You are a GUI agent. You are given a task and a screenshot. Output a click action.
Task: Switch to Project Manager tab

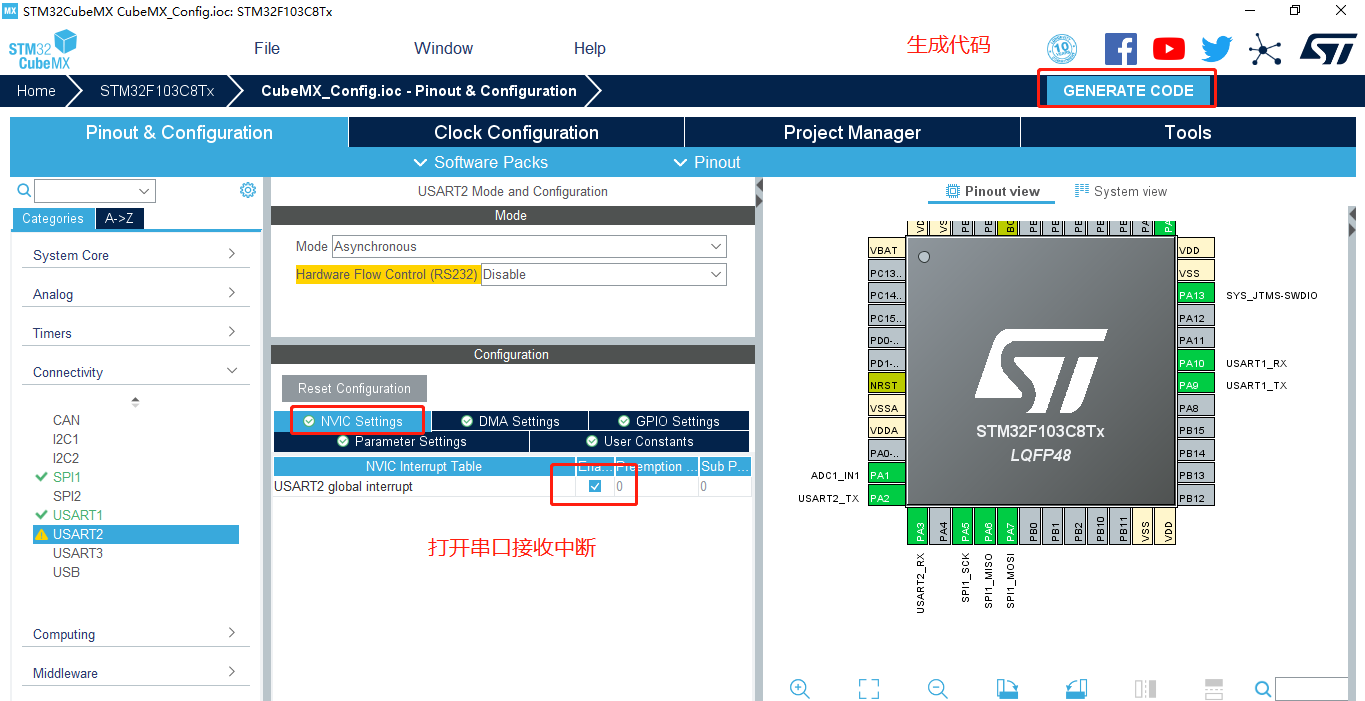point(852,132)
